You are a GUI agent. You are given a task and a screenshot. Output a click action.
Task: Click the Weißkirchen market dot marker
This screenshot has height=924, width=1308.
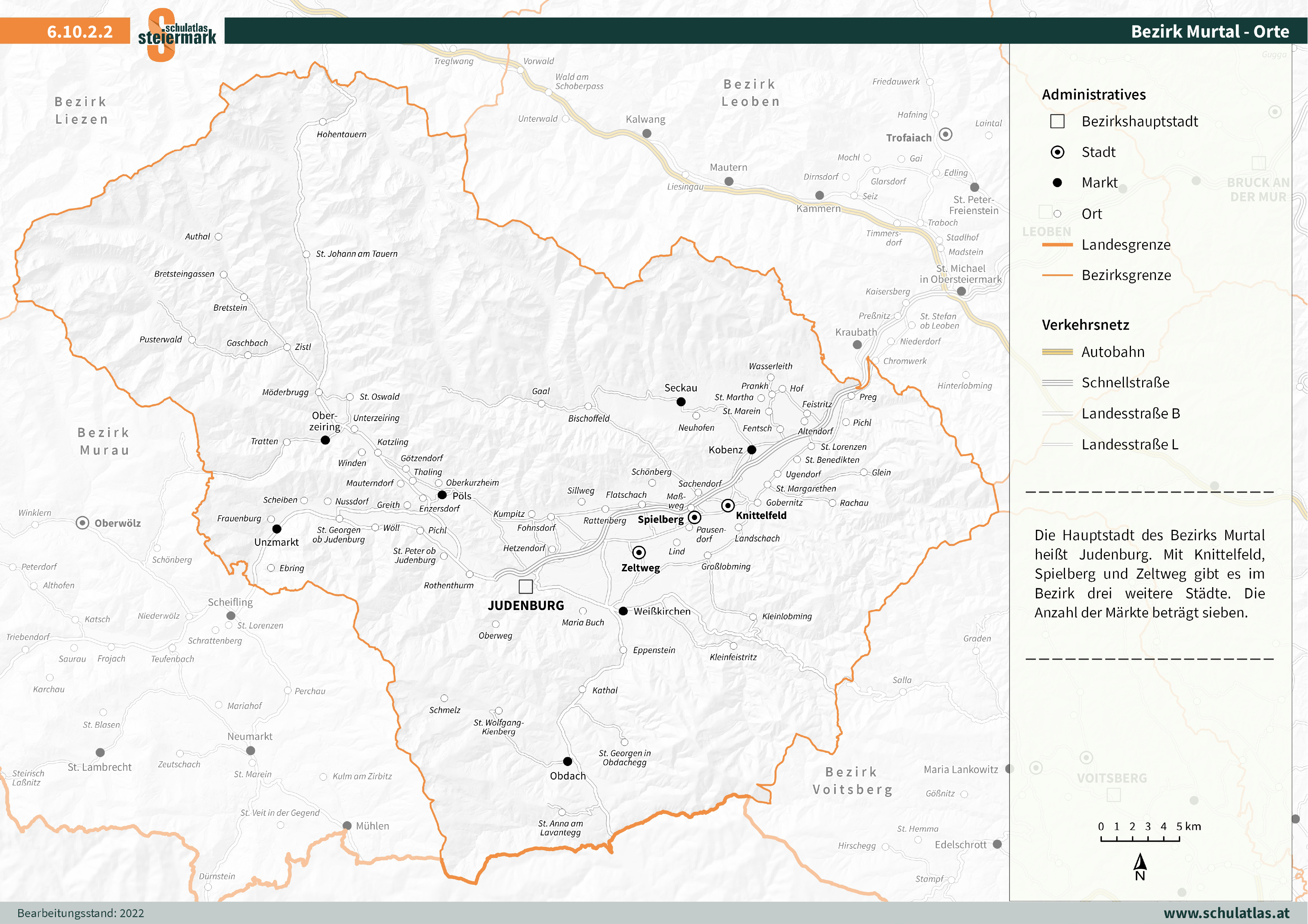pos(623,611)
